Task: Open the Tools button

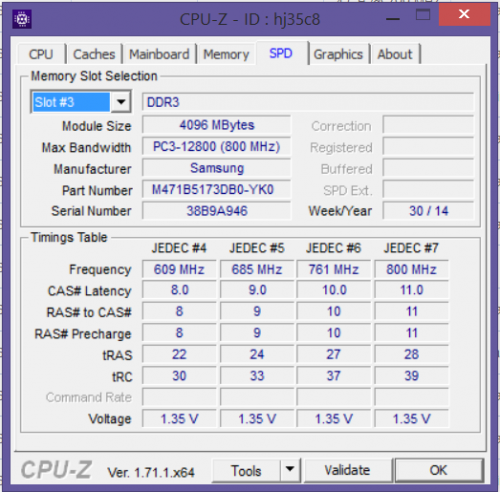Action: tap(246, 471)
